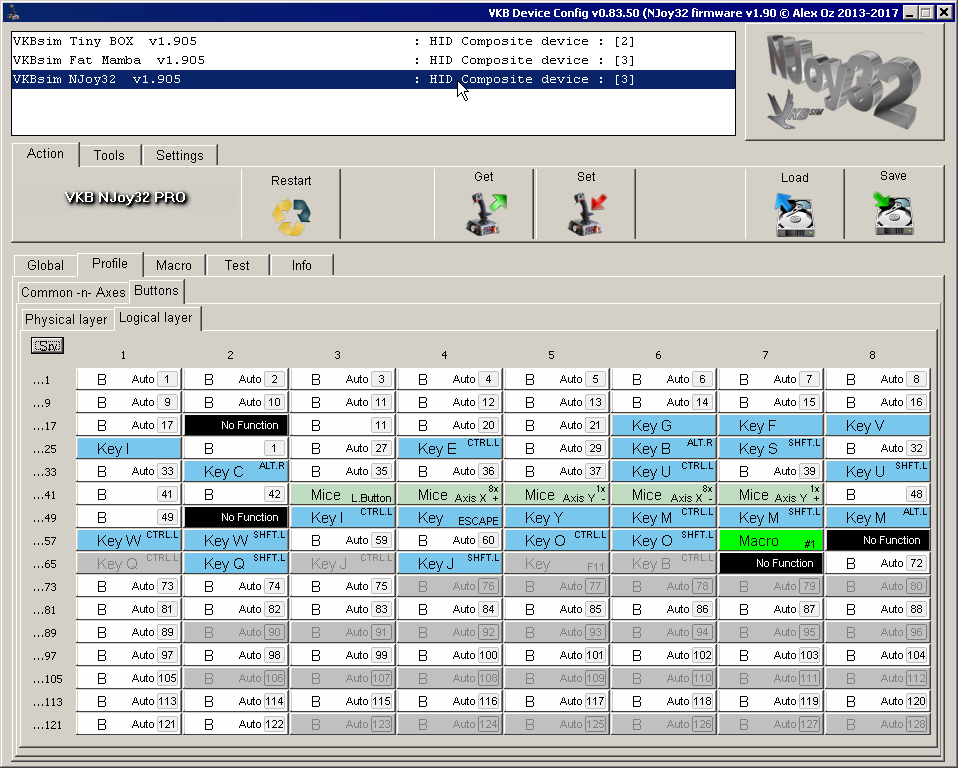Image resolution: width=958 pixels, height=768 pixels.
Task: Click the Key U CTRL.L cell
Action: (664, 472)
